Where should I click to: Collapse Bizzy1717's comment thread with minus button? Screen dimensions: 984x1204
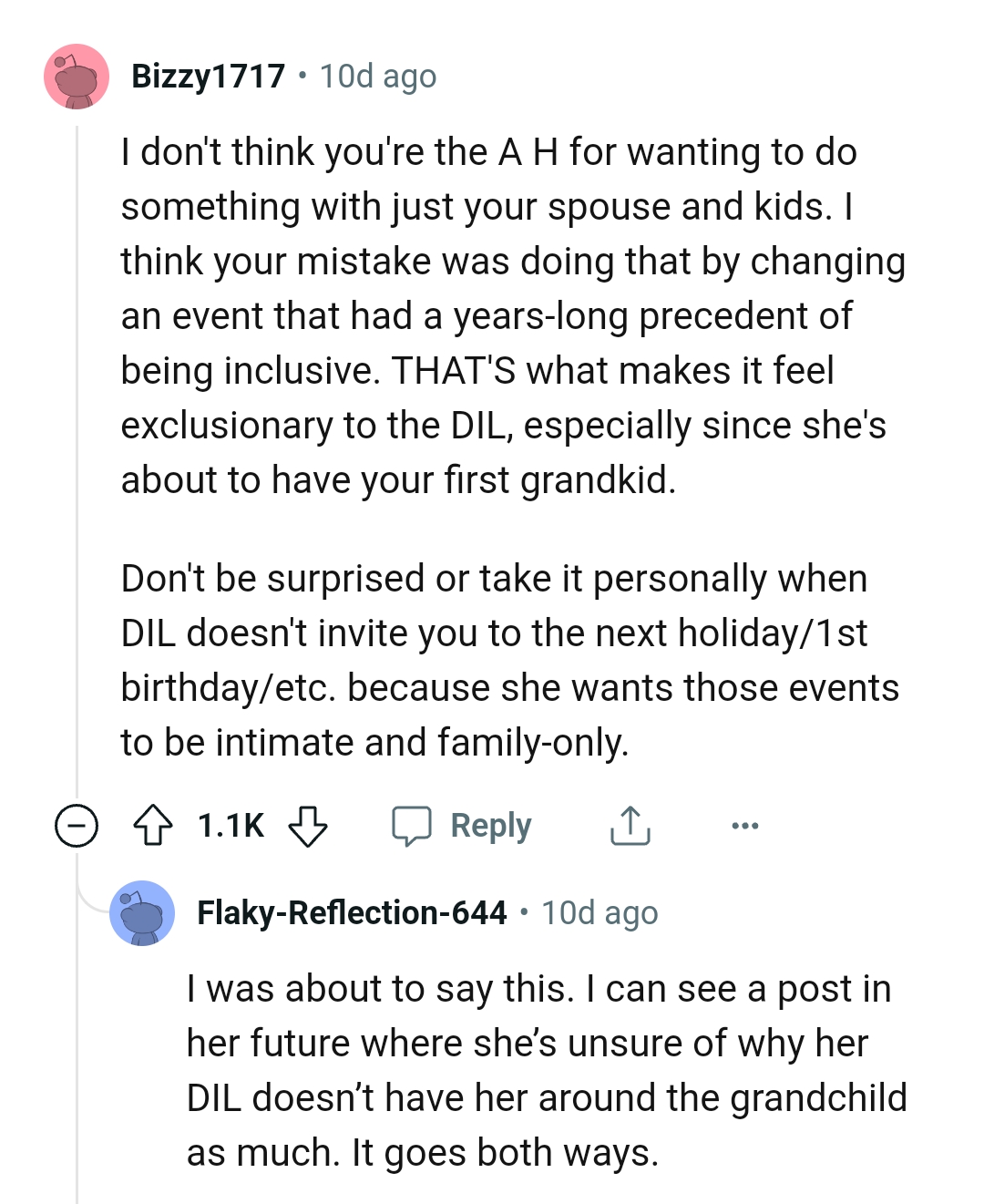77,826
